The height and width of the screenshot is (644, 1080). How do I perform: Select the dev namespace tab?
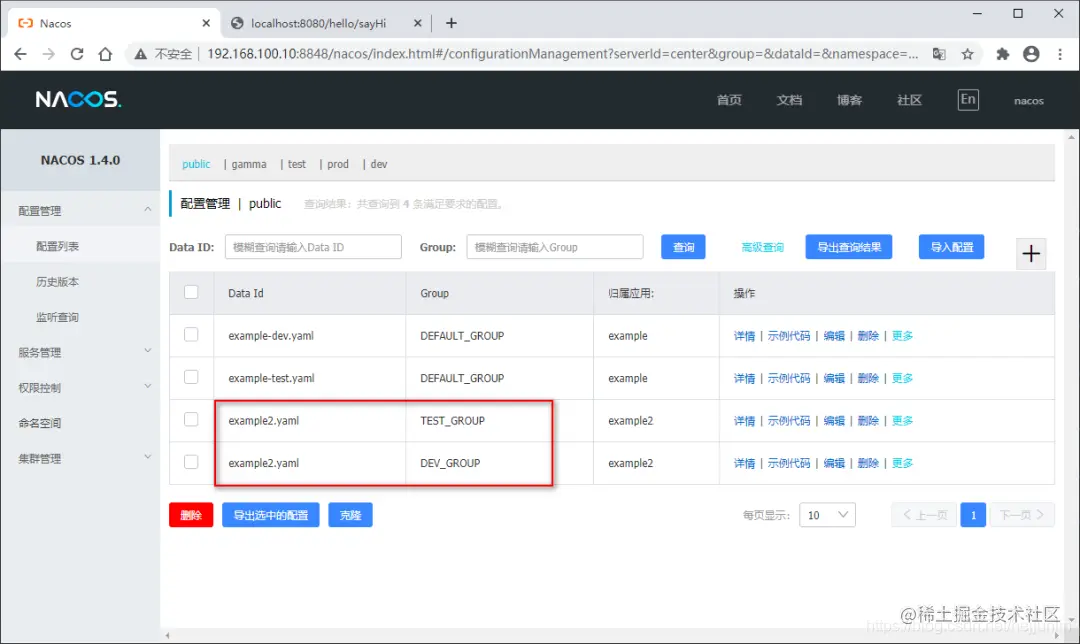(x=379, y=164)
